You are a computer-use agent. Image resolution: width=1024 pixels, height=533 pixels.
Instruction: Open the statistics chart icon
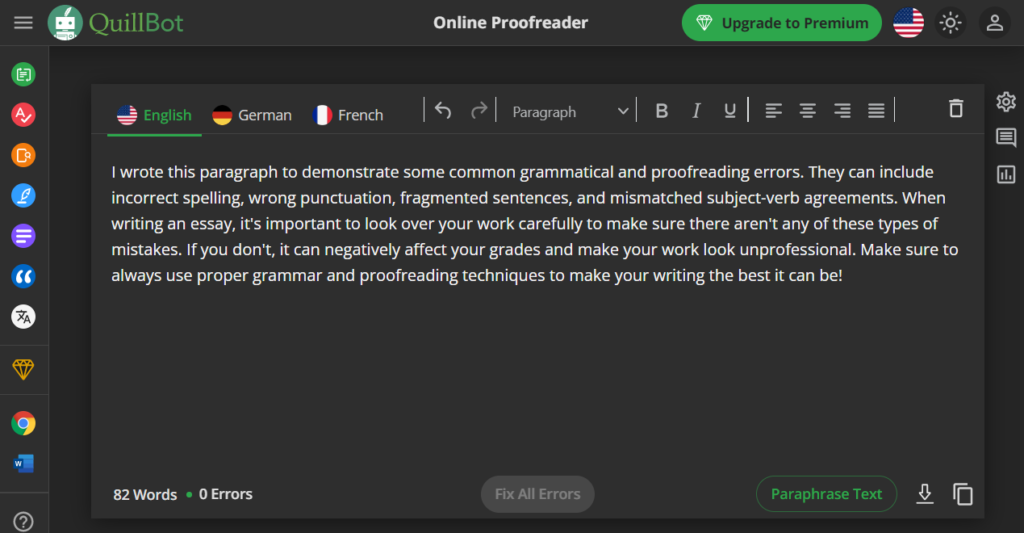coord(1006,174)
